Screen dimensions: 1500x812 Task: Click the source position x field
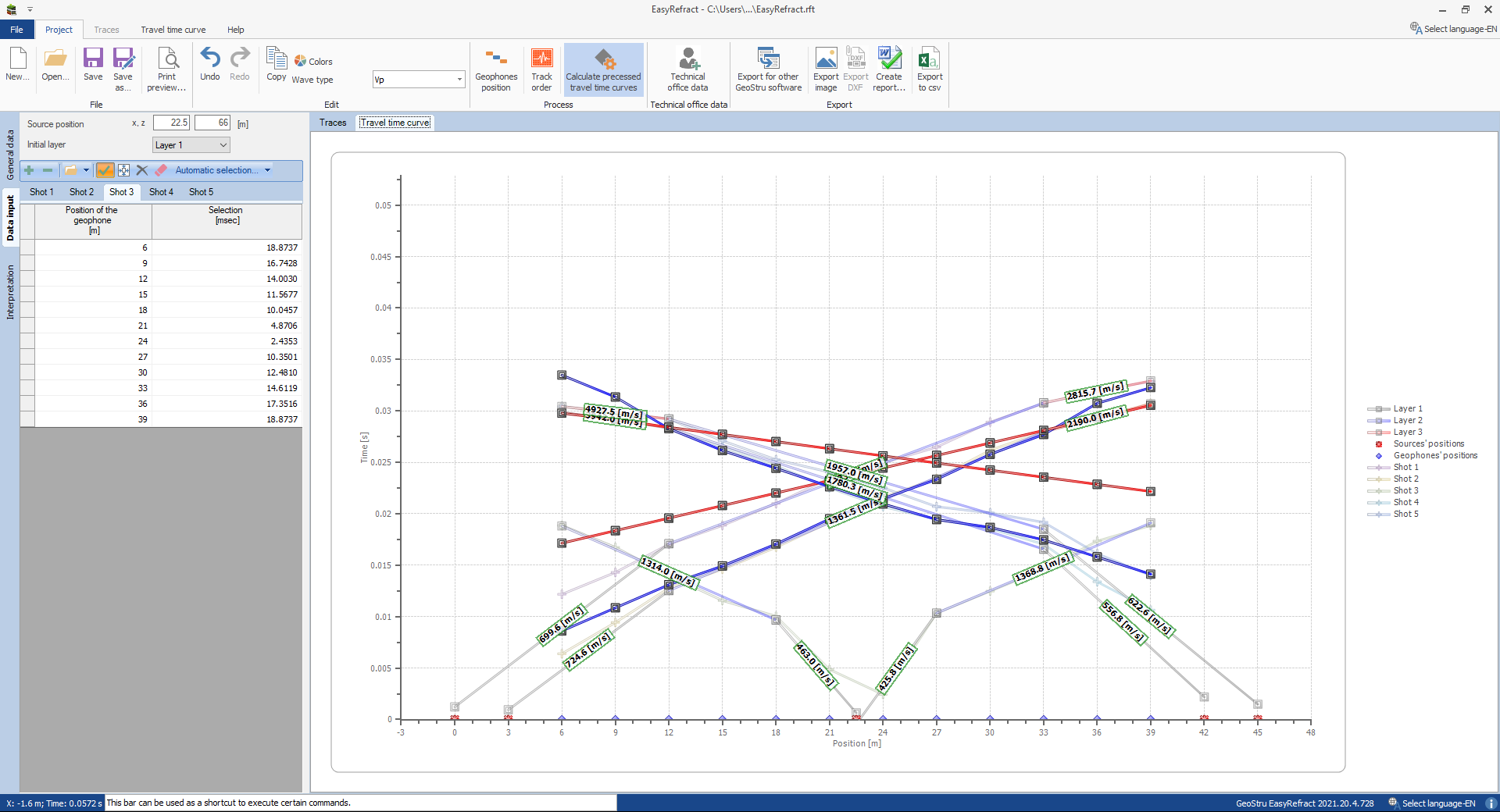click(171, 123)
